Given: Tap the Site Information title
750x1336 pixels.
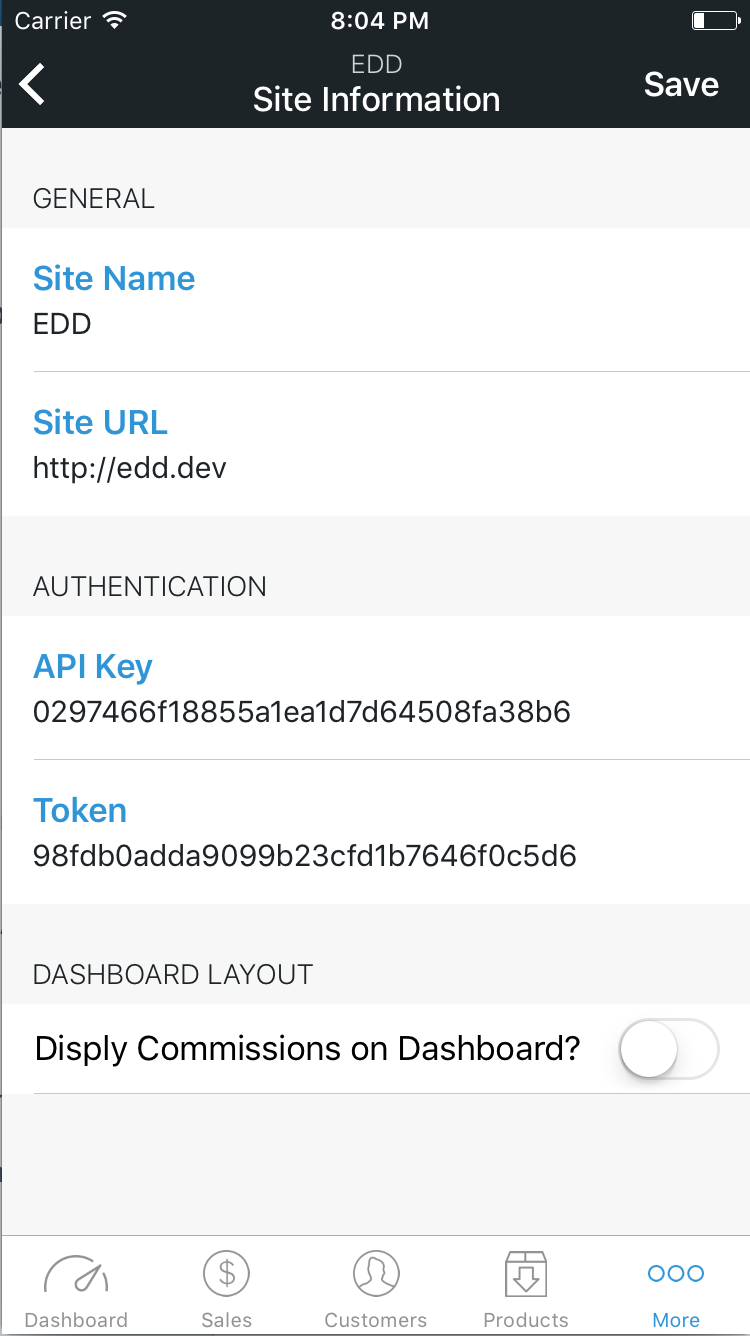Looking at the screenshot, I should coord(376,100).
